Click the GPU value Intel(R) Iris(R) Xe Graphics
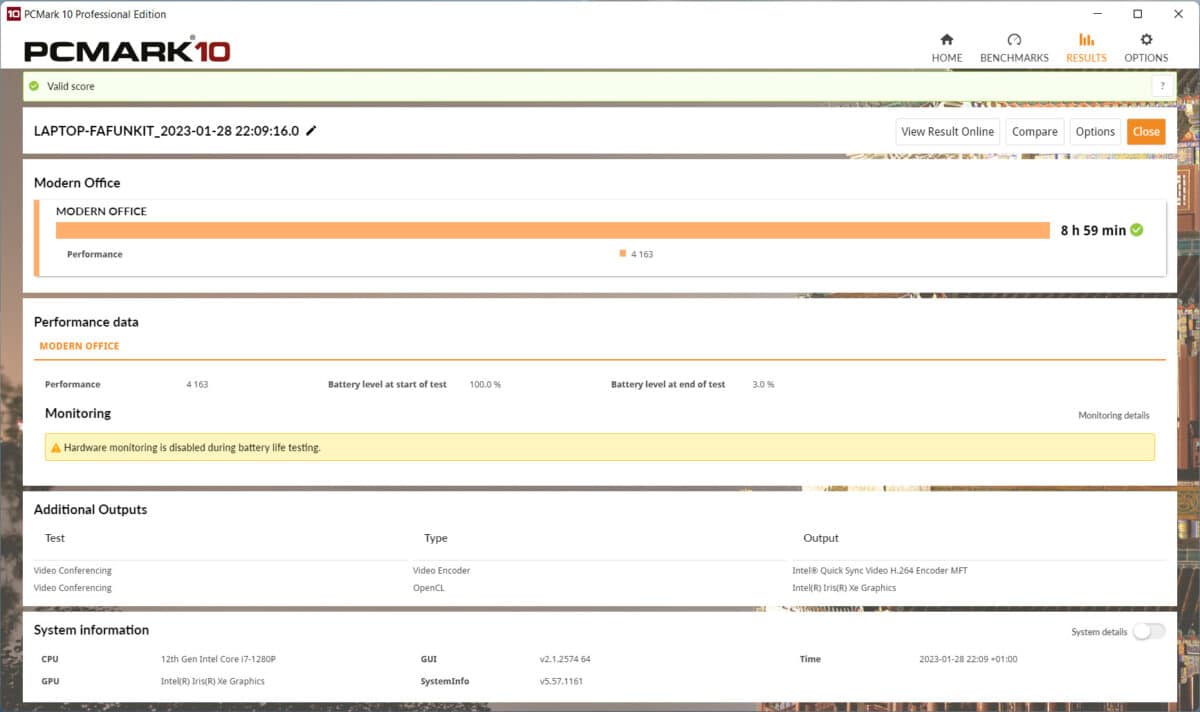 [213, 681]
